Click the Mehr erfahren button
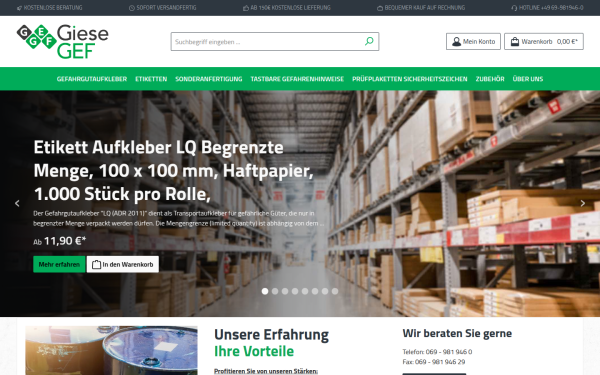 point(59,264)
